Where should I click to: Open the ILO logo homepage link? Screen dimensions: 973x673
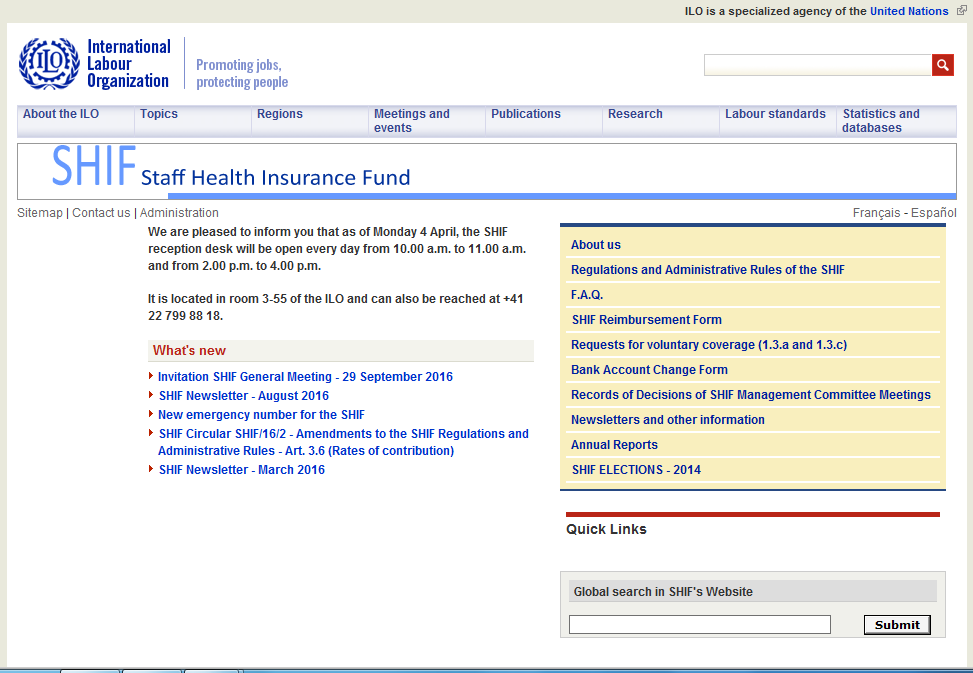94,64
